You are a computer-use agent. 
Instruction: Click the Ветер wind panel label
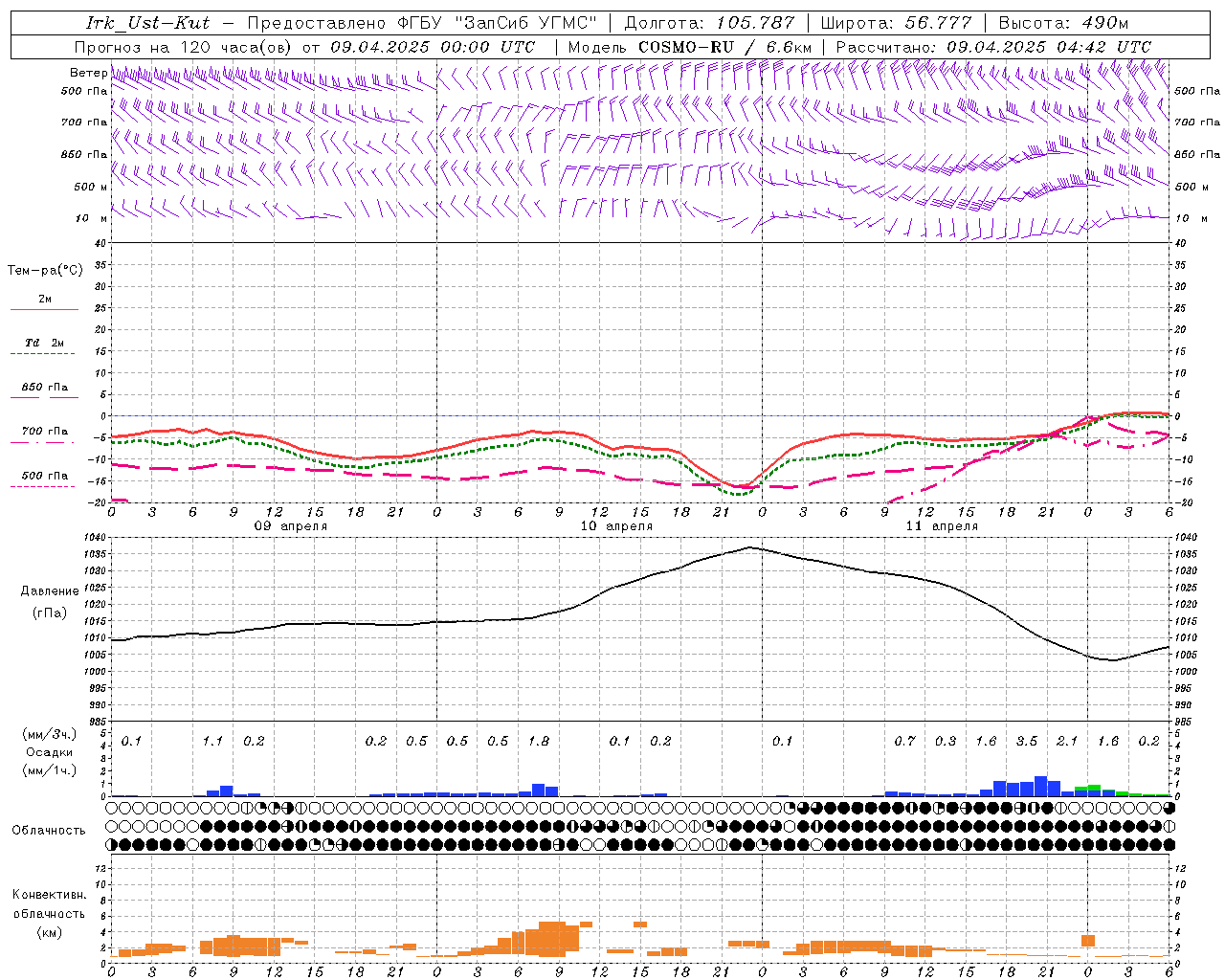88,73
